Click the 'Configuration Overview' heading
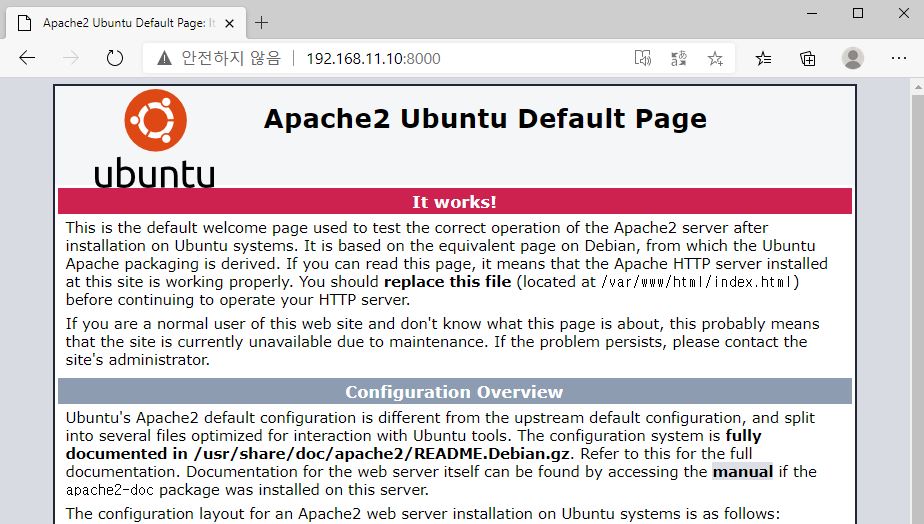 click(454, 392)
